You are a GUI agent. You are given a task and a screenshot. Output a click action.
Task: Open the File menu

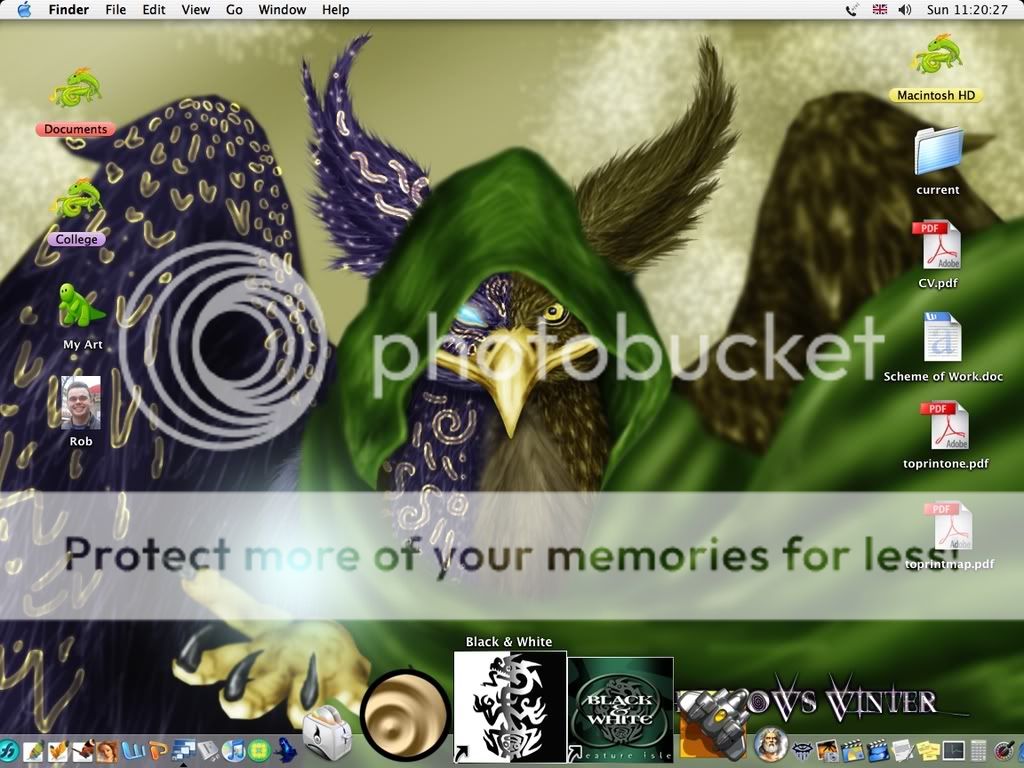(x=116, y=10)
